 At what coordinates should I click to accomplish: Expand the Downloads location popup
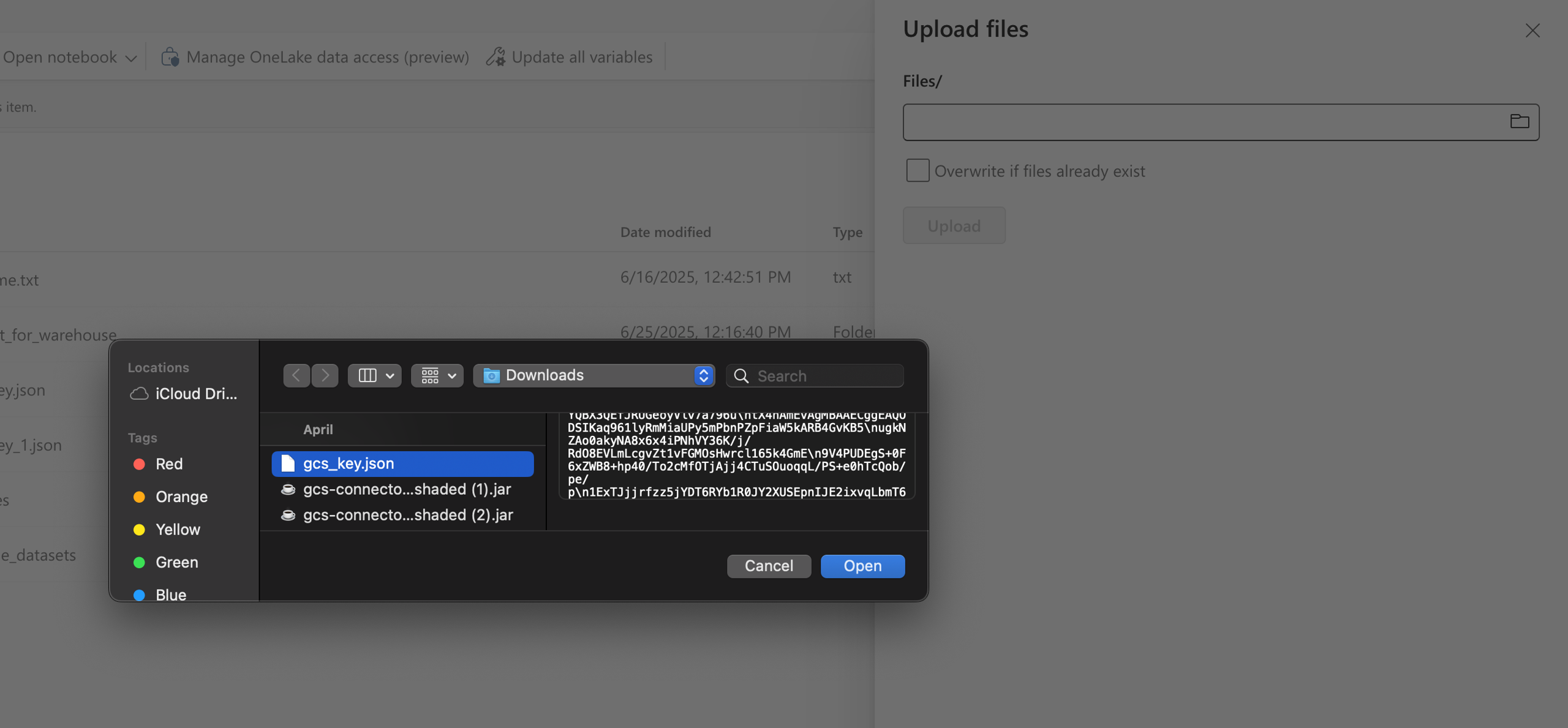[x=703, y=375]
